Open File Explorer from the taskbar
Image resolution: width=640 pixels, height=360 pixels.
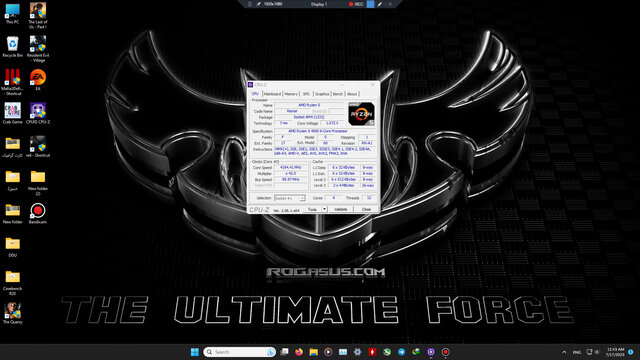pos(313,352)
